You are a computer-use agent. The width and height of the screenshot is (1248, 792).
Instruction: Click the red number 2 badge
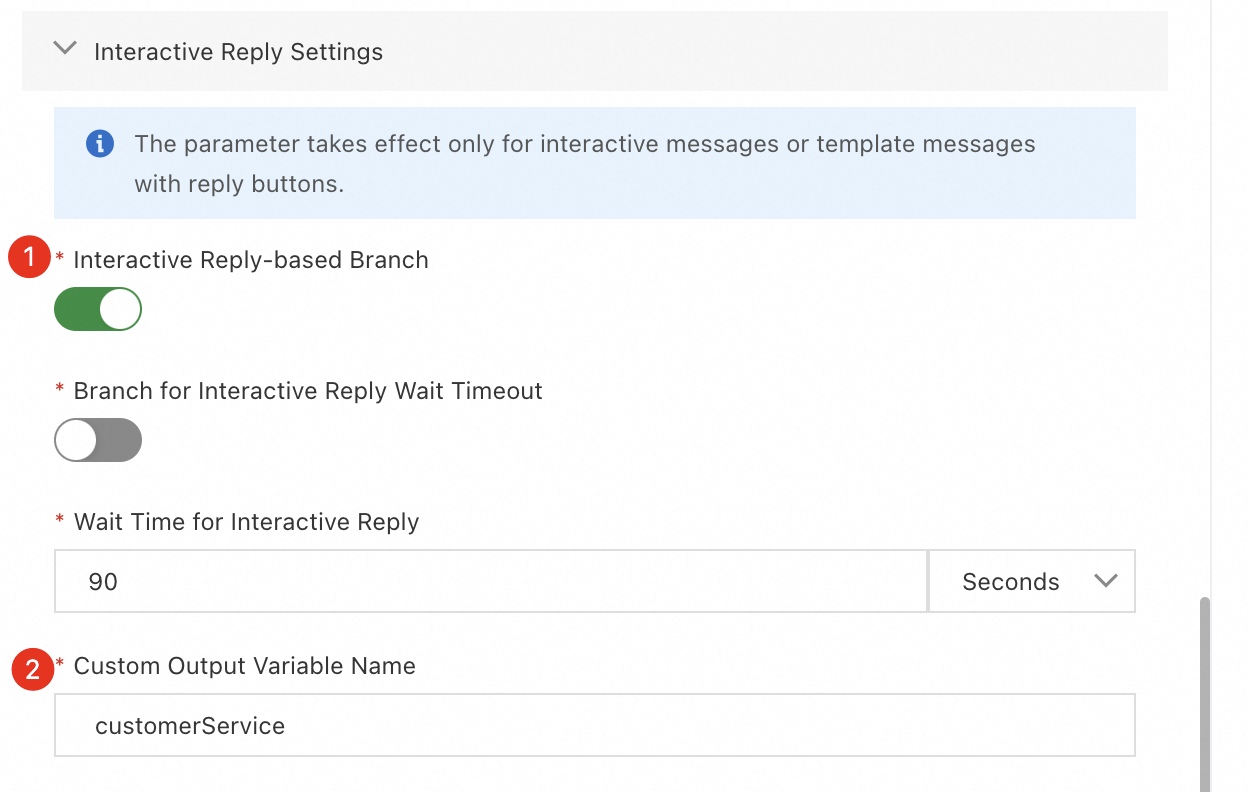tap(32, 669)
